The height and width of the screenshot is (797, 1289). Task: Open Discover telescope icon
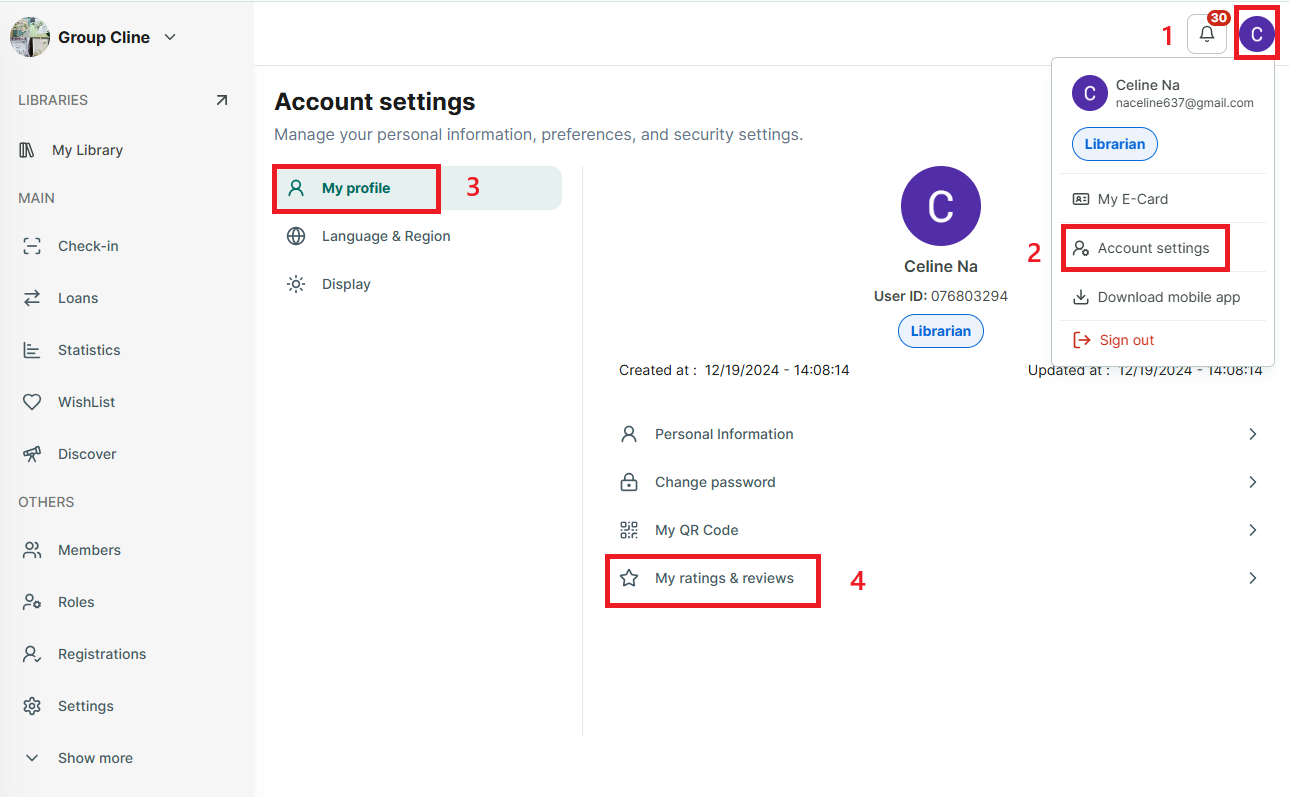tap(32, 454)
